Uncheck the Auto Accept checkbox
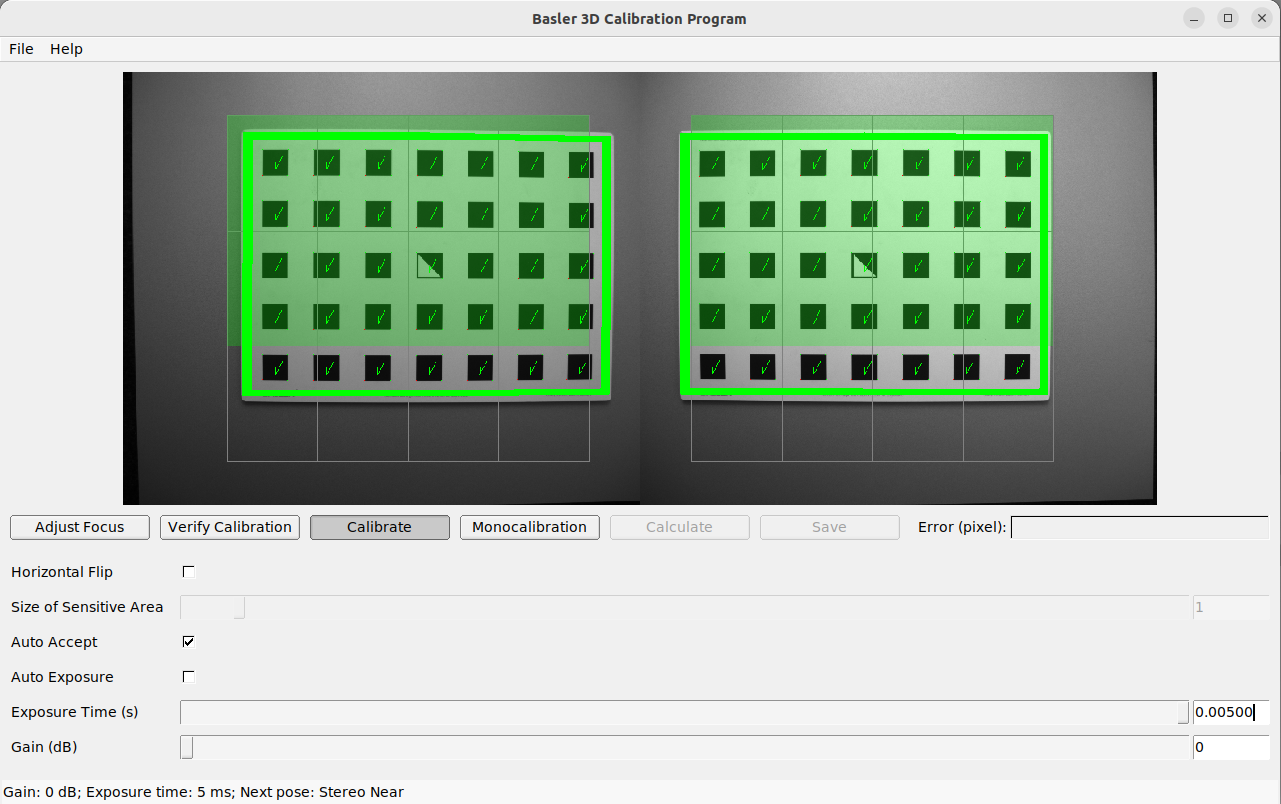The height and width of the screenshot is (804, 1281). [x=188, y=642]
